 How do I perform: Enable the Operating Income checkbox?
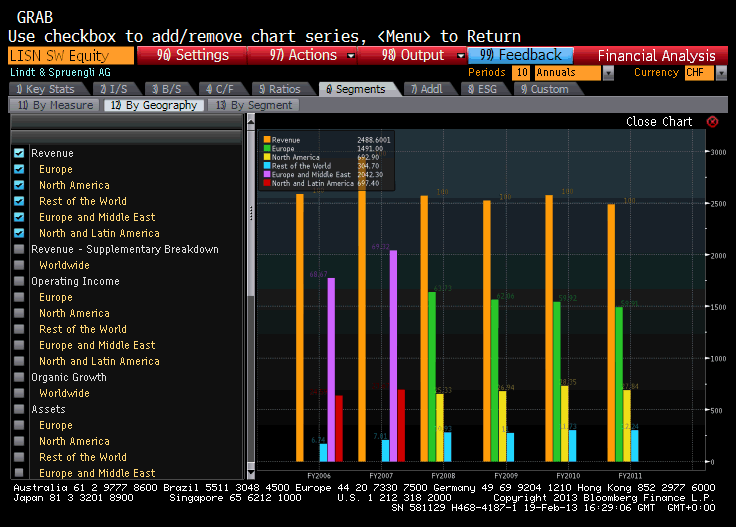[19, 281]
